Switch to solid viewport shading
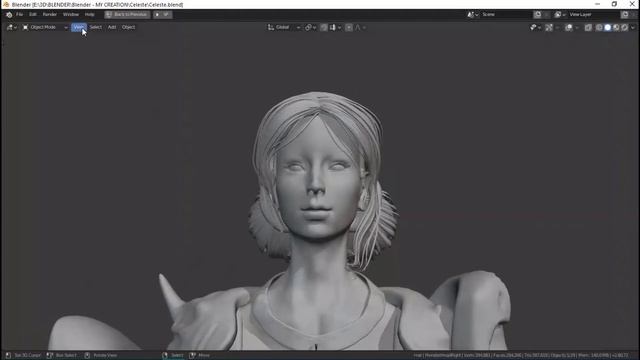The image size is (640, 360). (608, 27)
